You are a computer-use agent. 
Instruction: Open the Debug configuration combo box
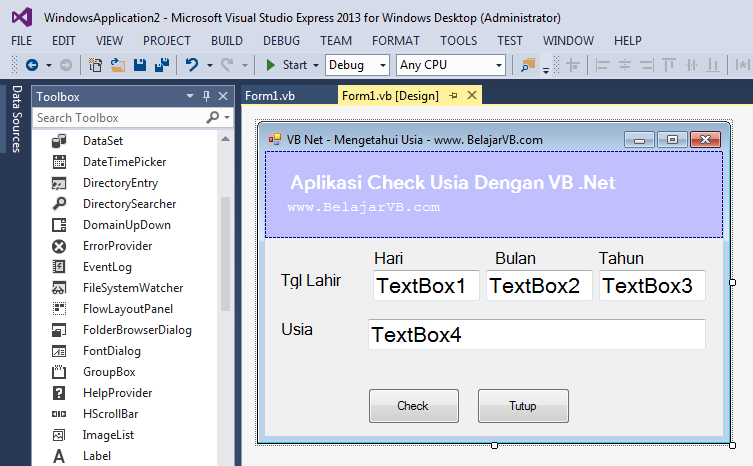pos(357,65)
